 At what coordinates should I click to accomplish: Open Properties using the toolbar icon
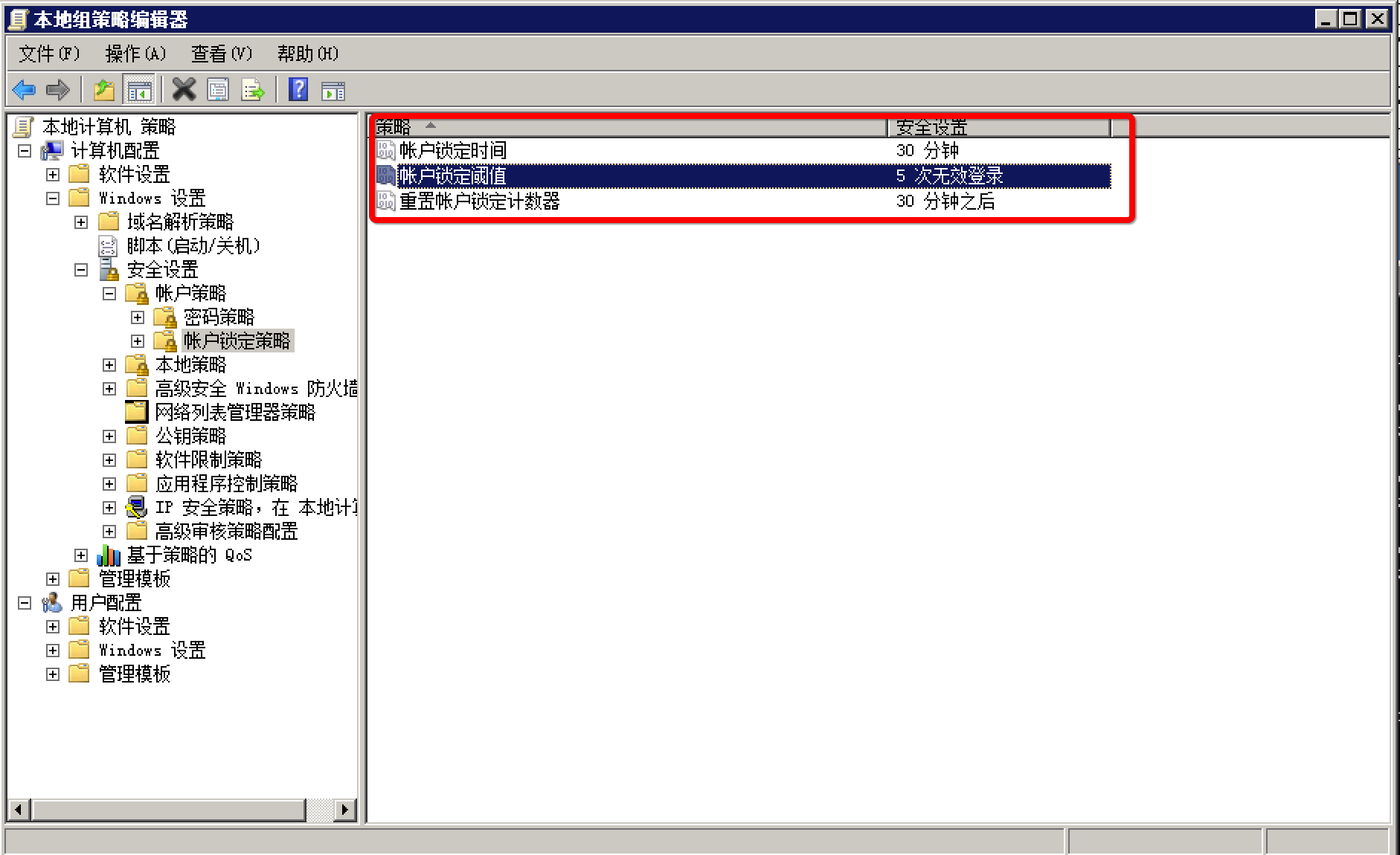[218, 91]
